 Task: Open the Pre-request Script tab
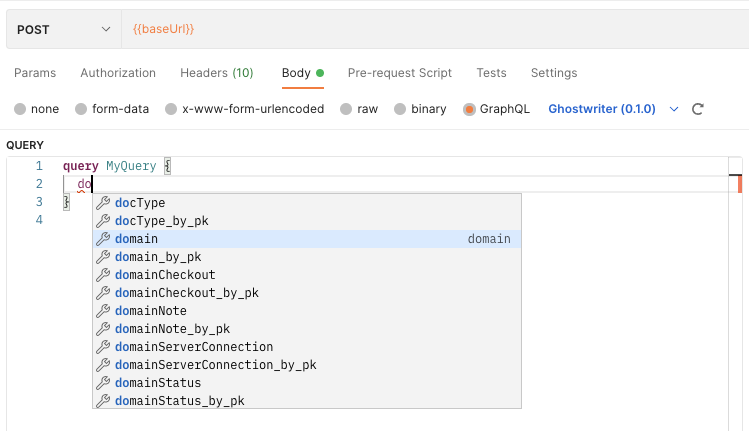(x=399, y=73)
